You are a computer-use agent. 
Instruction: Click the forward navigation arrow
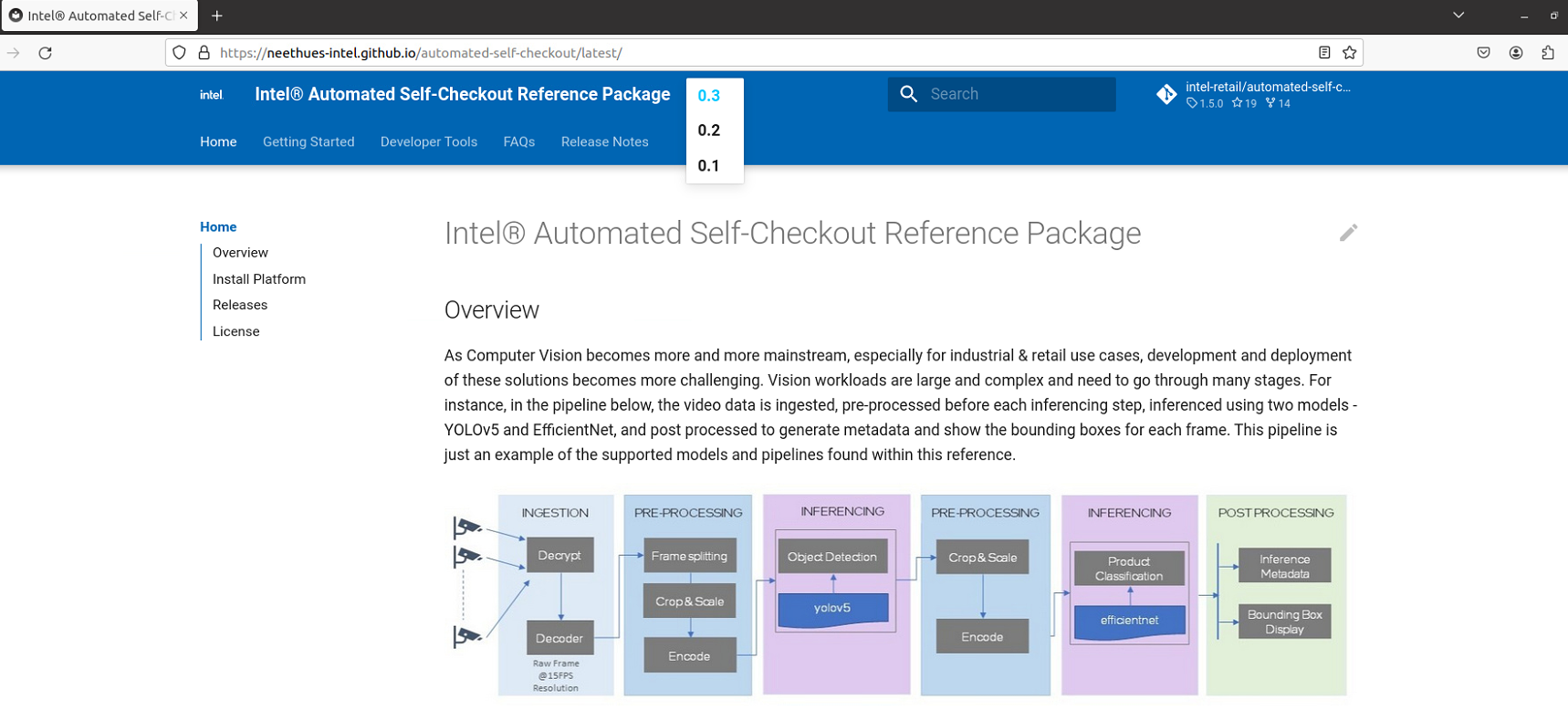[x=14, y=53]
